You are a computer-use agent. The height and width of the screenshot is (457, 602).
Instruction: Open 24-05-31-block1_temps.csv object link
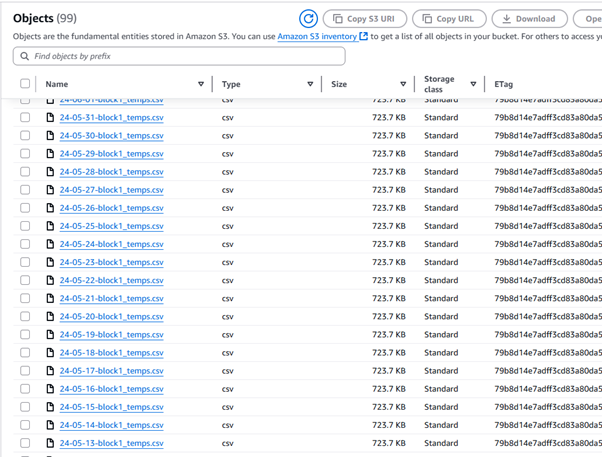[111, 118]
